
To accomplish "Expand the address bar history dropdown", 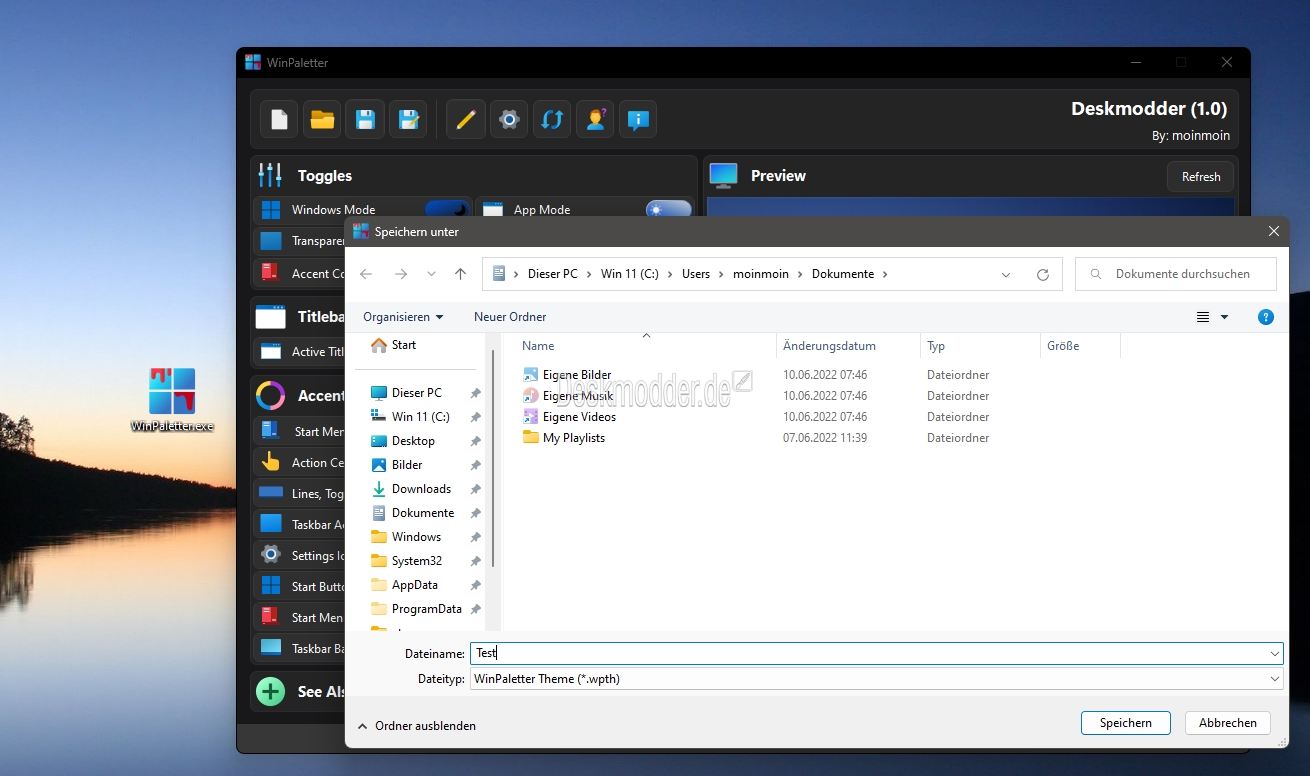I will coord(1006,274).
